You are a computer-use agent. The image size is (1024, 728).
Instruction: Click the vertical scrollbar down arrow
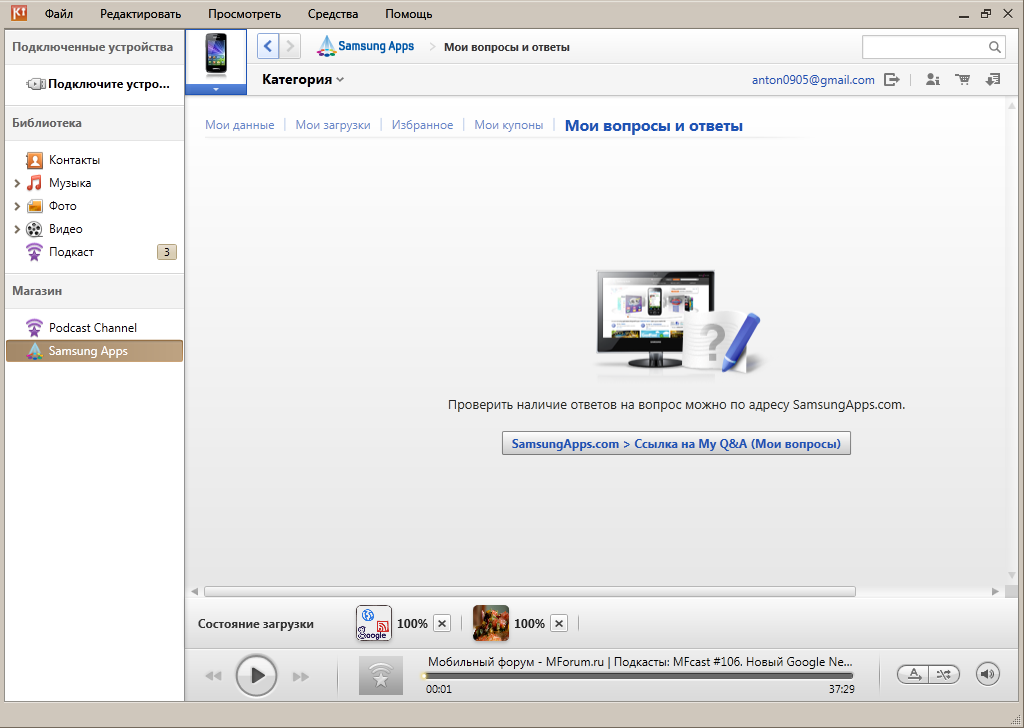pyautogui.click(x=1013, y=575)
